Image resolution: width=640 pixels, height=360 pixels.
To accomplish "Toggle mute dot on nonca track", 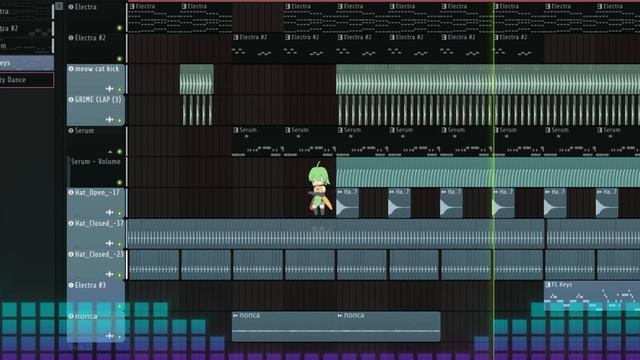I will pyautogui.click(x=120, y=337).
